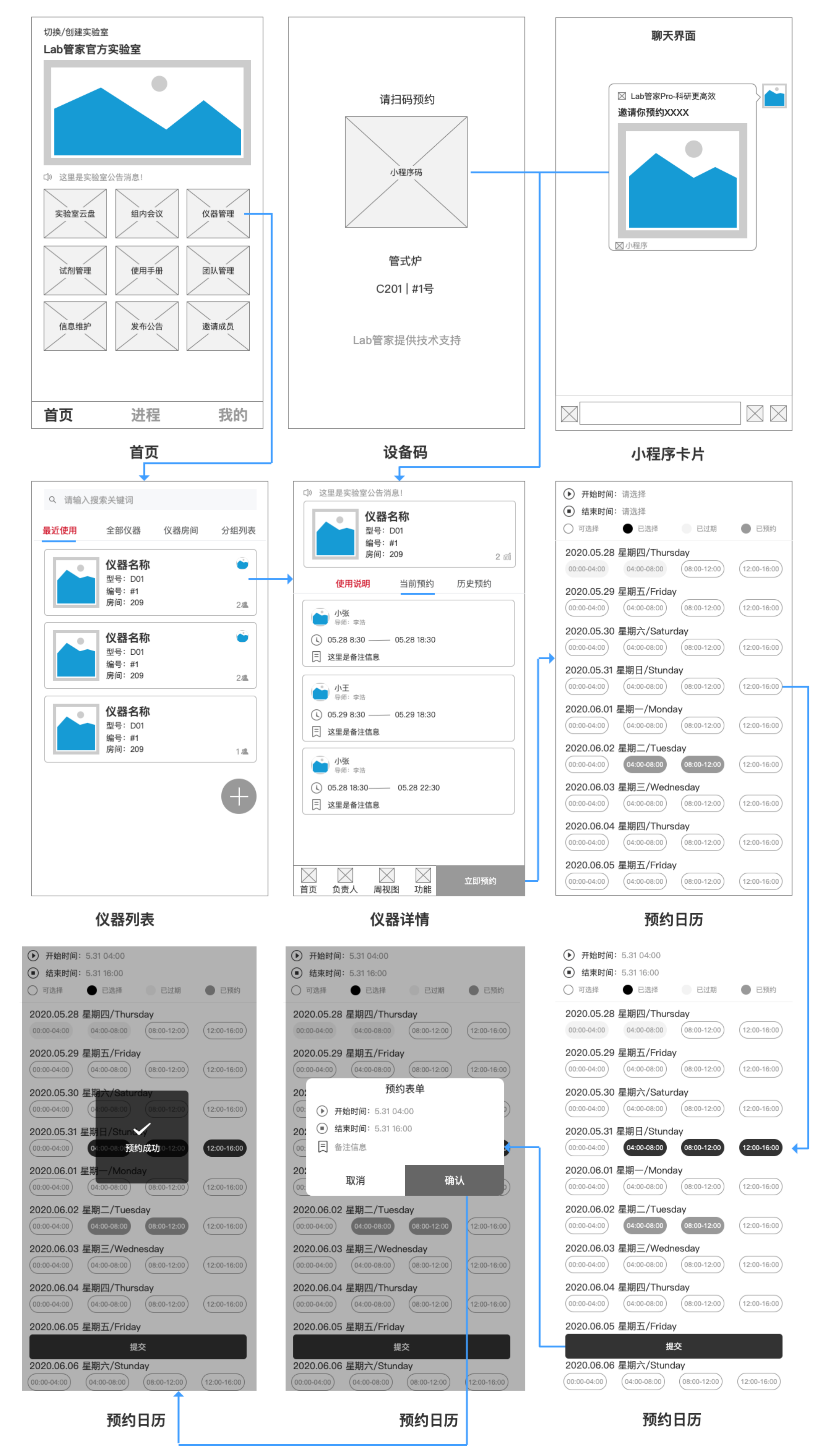Image resolution: width=819 pixels, height=1456 pixels.
Task: Click 提交 in the unshaded filled calendar
Action: [674, 1346]
